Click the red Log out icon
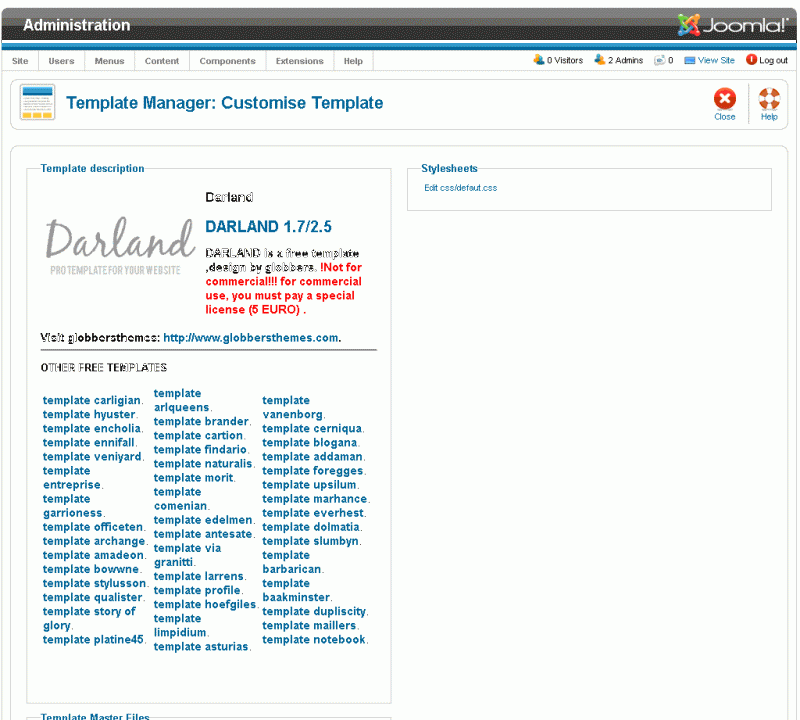This screenshot has width=800, height=720. (752, 60)
